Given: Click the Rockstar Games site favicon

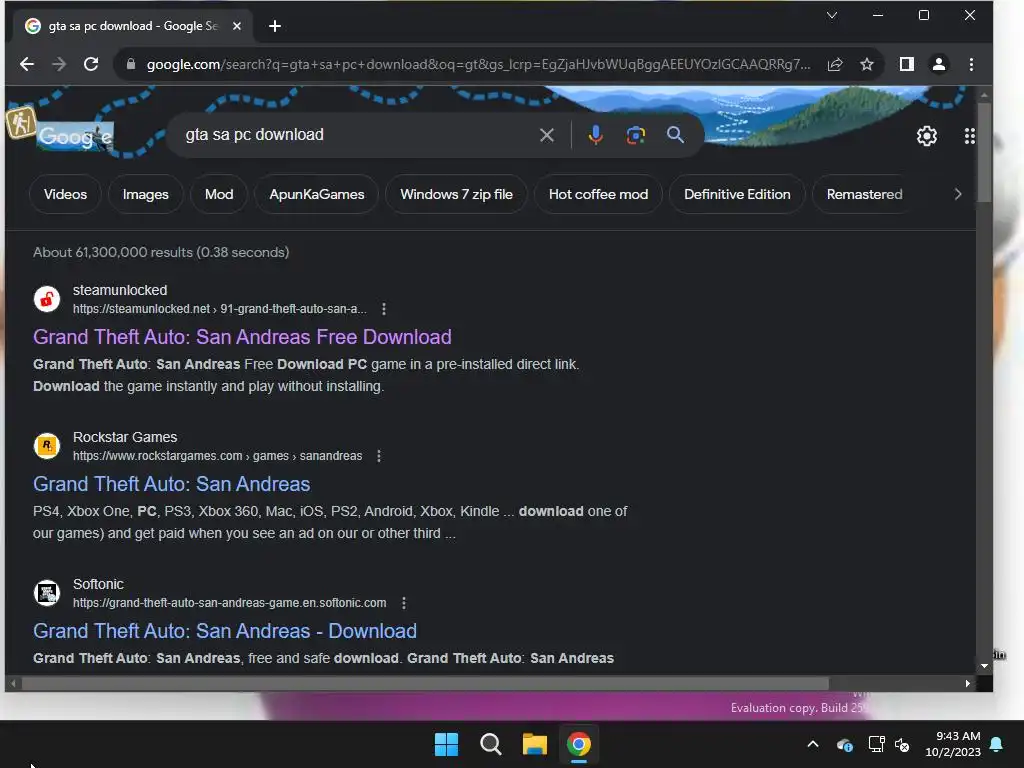Looking at the screenshot, I should tap(47, 446).
